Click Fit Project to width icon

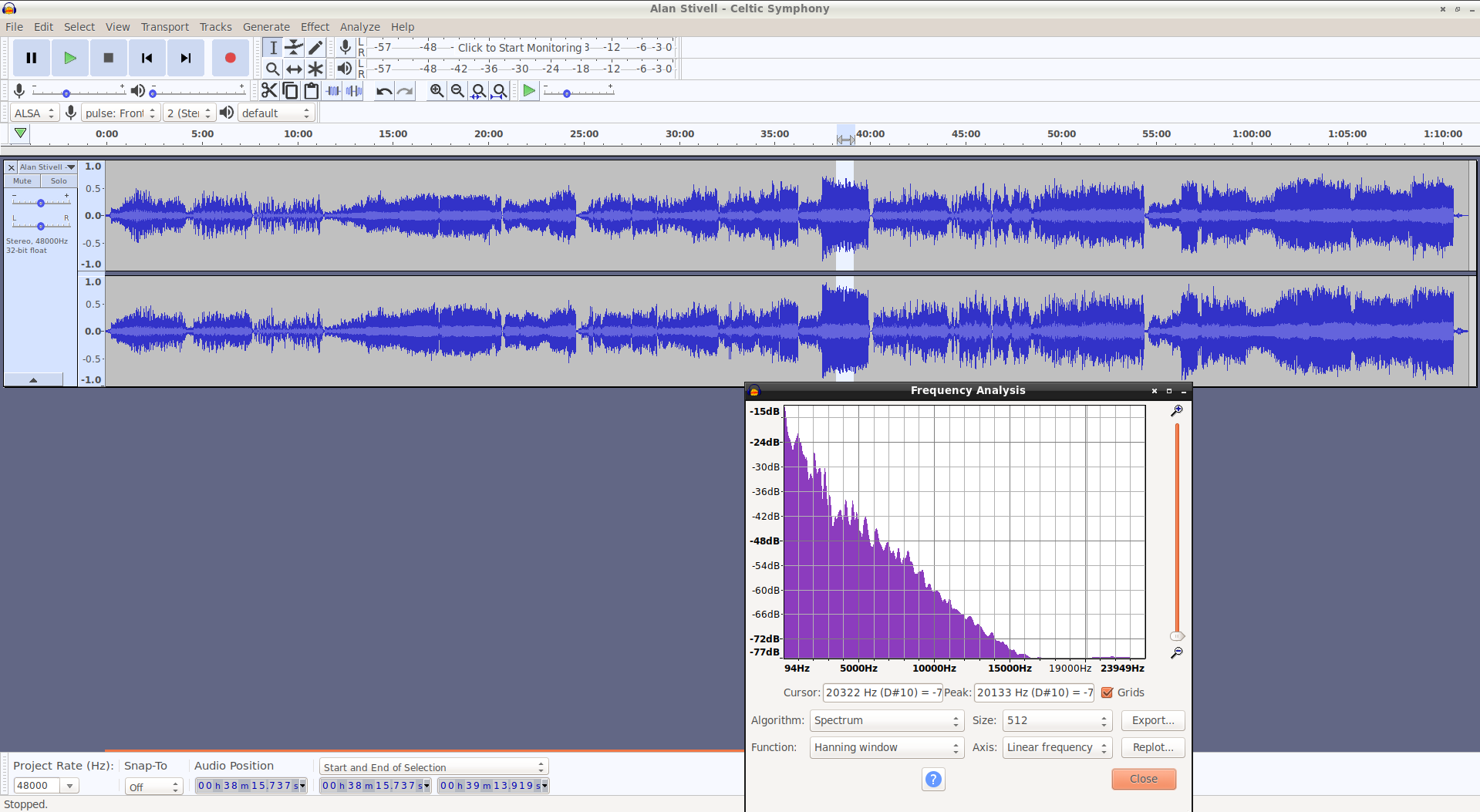pyautogui.click(x=500, y=91)
